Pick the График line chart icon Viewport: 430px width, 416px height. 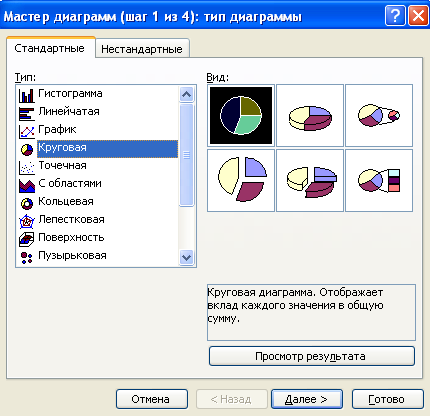(x=27, y=131)
